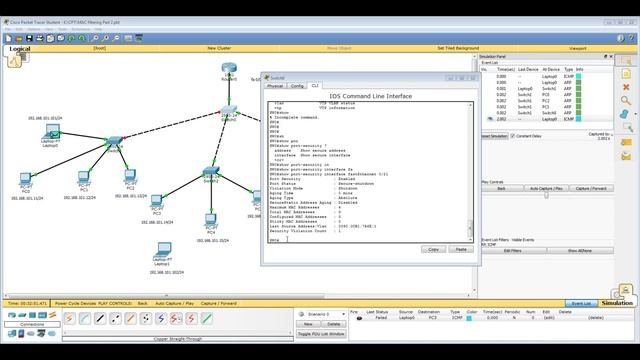
Task: Select Routers device category icon
Action: coord(12,315)
